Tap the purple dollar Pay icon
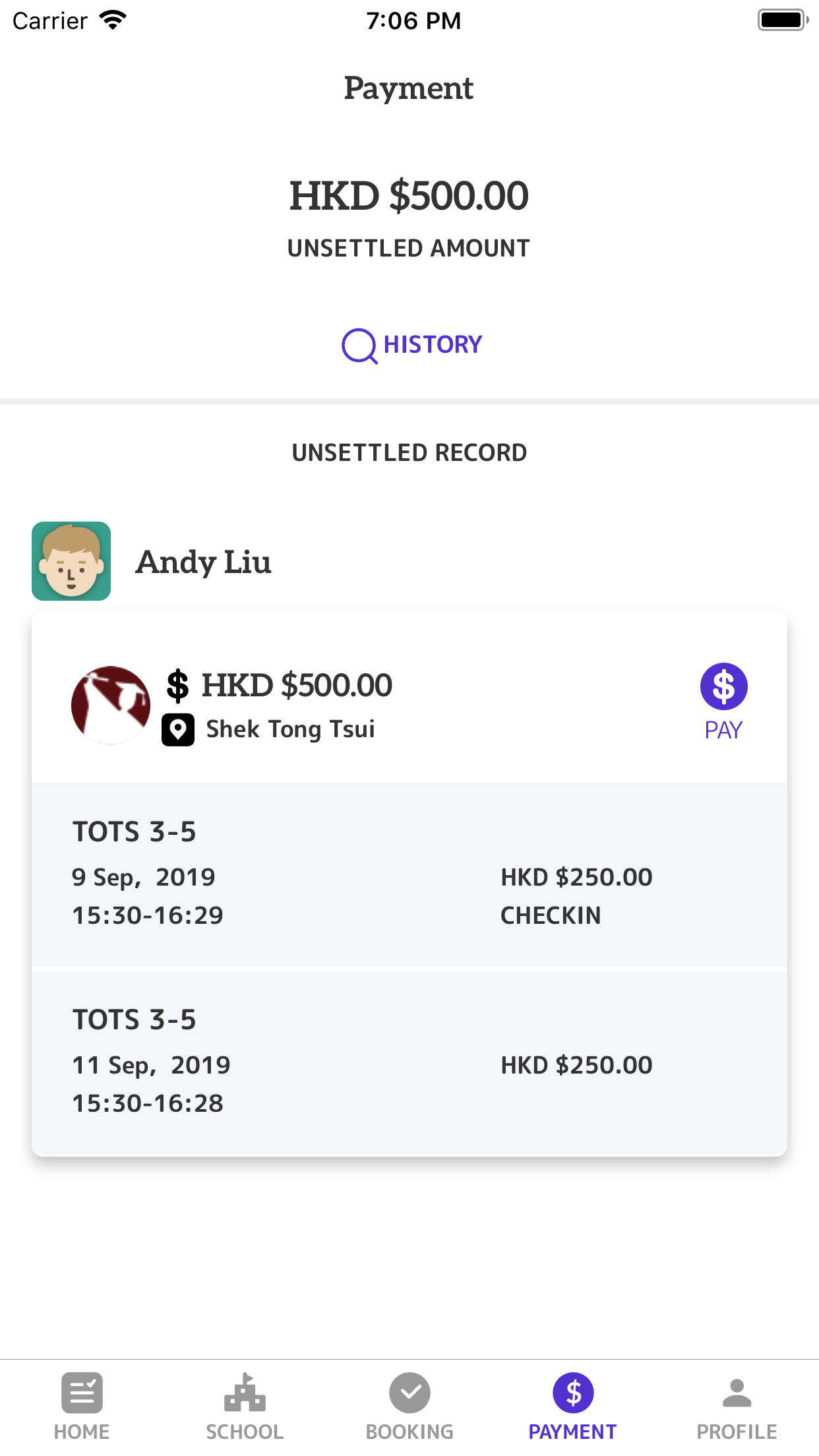The image size is (819, 1456). [723, 686]
